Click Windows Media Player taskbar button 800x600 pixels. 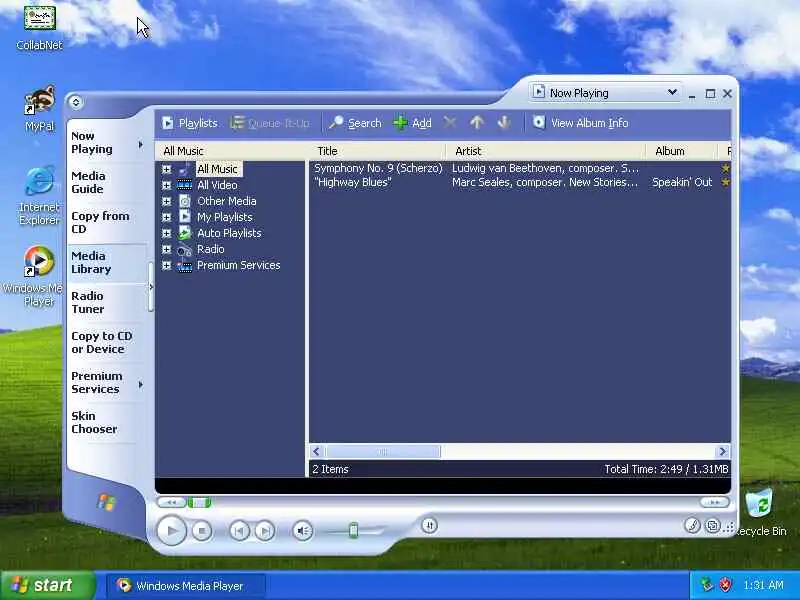click(x=186, y=586)
